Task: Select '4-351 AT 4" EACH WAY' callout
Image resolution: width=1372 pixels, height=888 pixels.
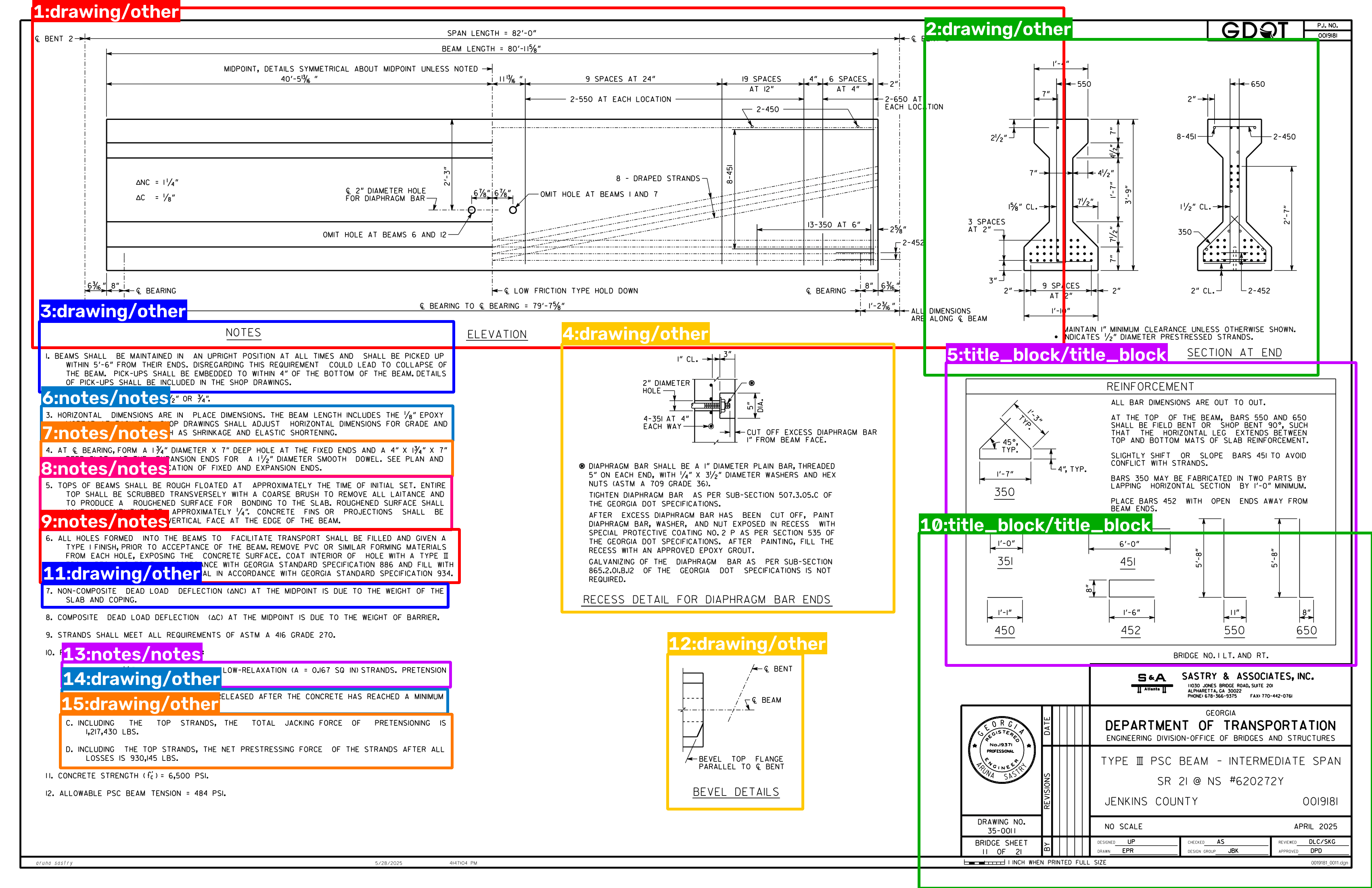Action: pos(666,423)
